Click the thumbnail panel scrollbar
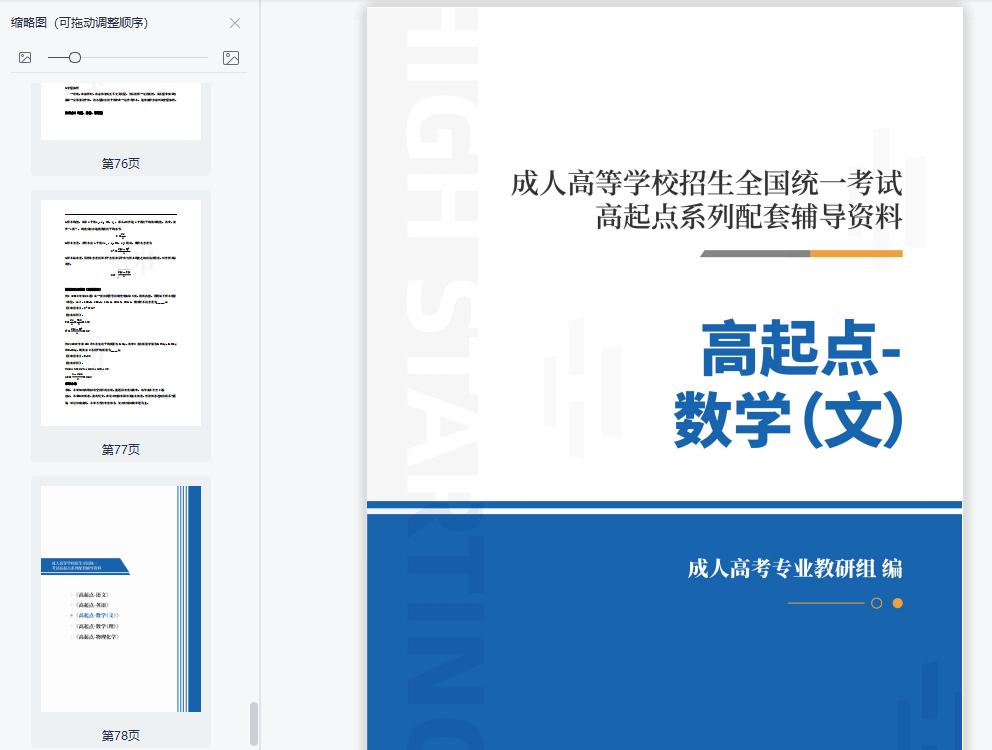 click(x=254, y=723)
